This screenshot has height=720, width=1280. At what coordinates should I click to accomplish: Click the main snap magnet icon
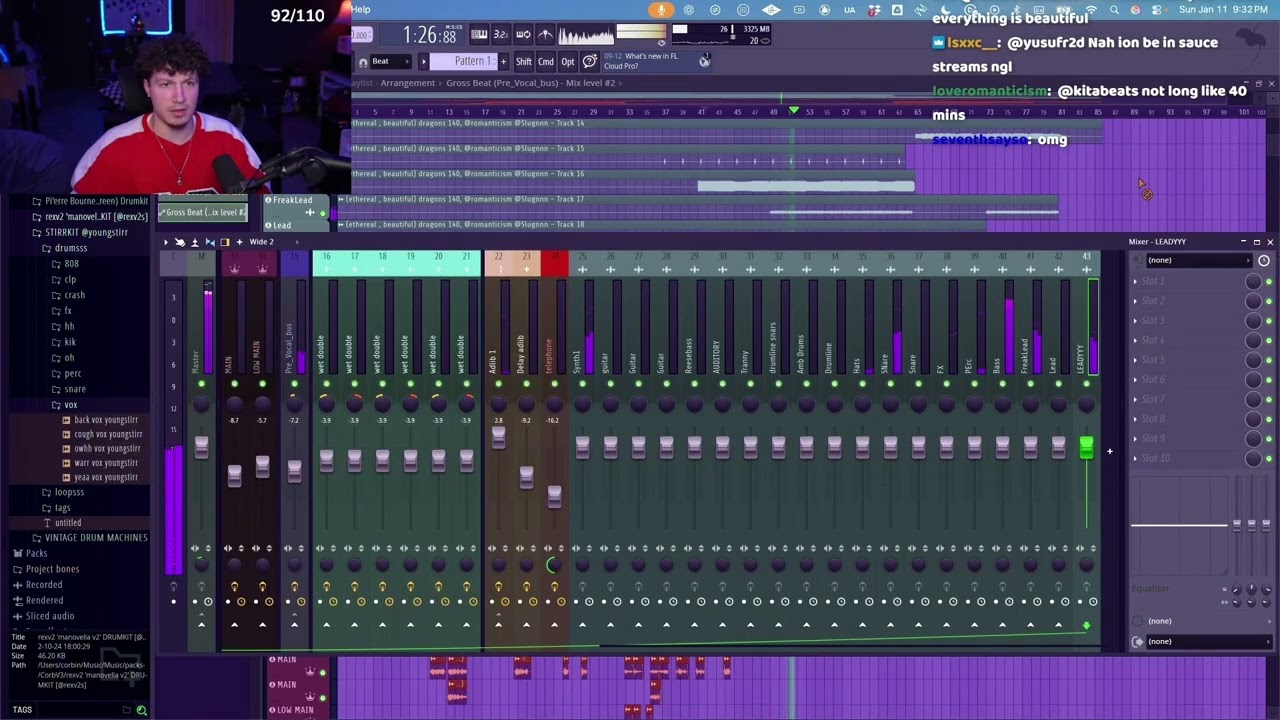point(363,62)
